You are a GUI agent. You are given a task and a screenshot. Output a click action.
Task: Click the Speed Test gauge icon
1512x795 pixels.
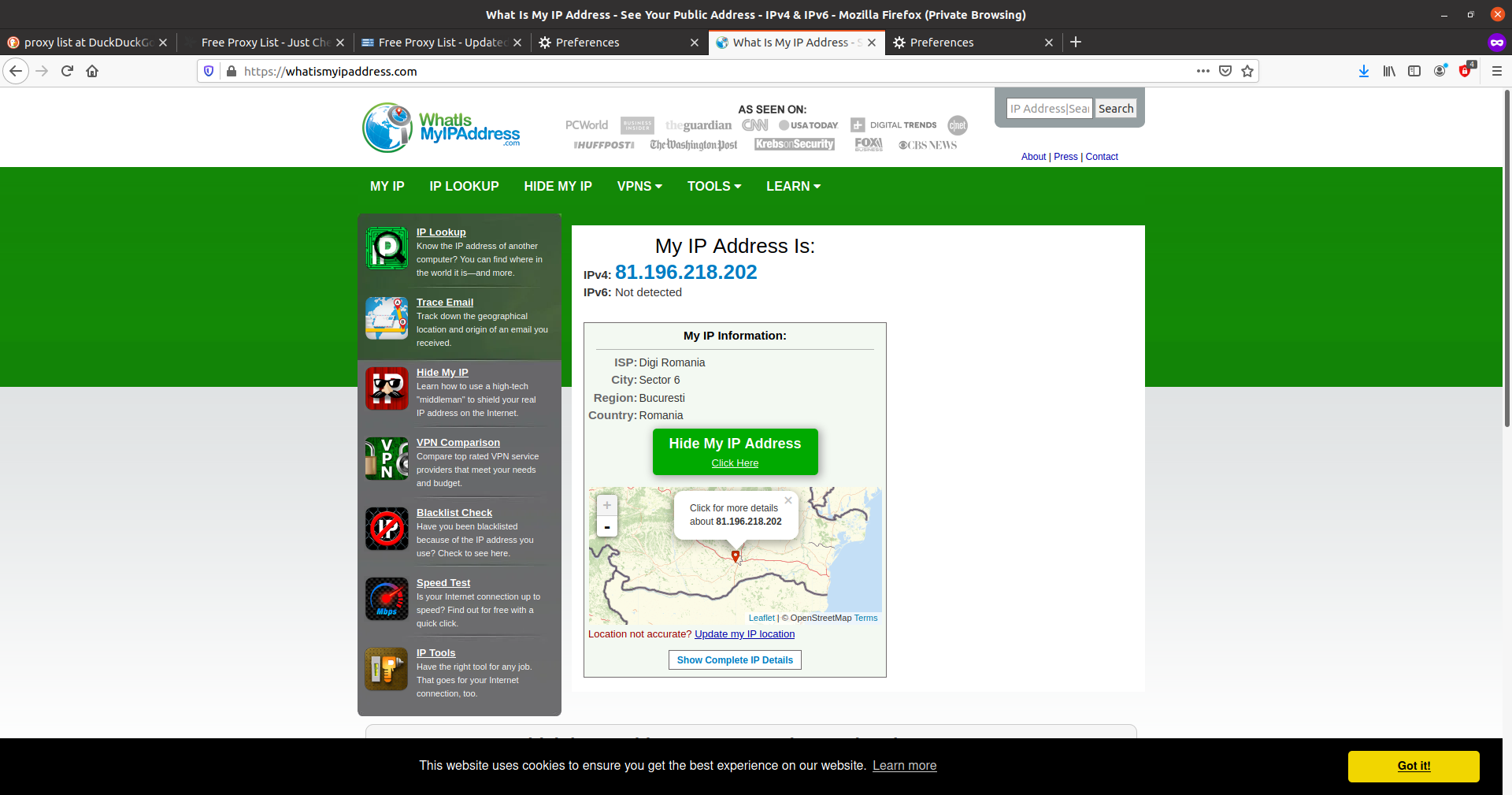387,599
